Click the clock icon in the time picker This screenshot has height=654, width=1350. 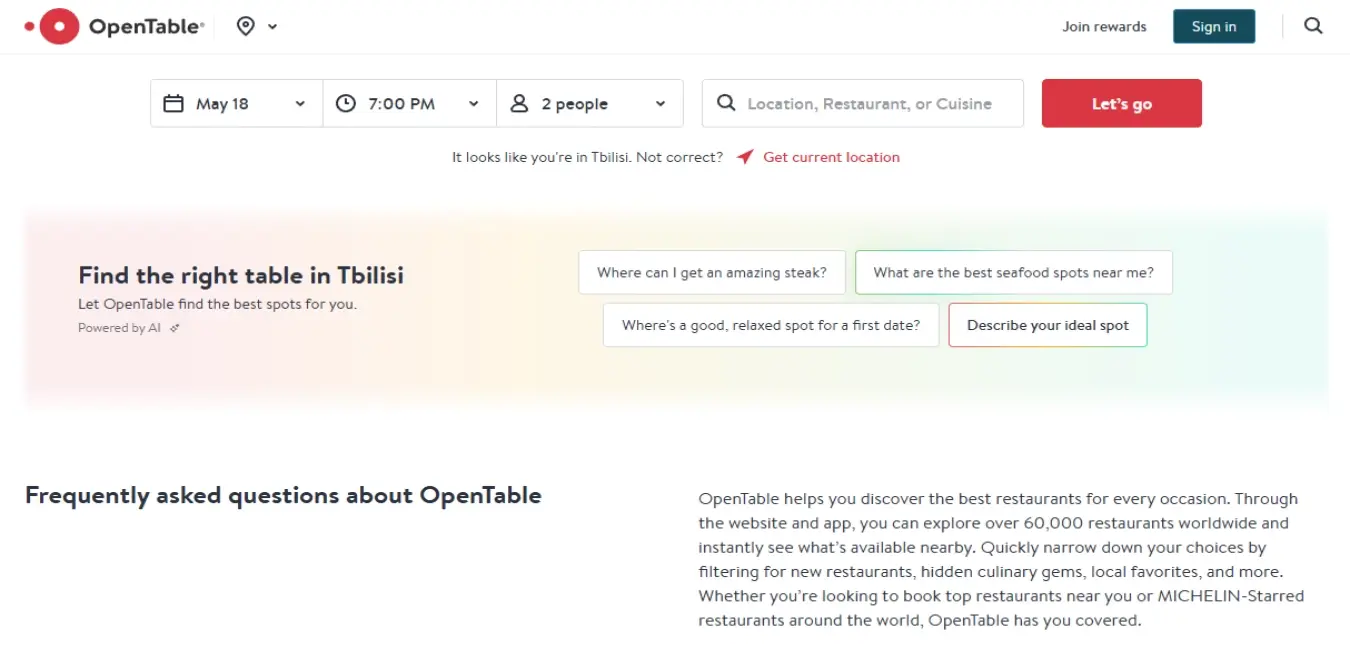[345, 103]
